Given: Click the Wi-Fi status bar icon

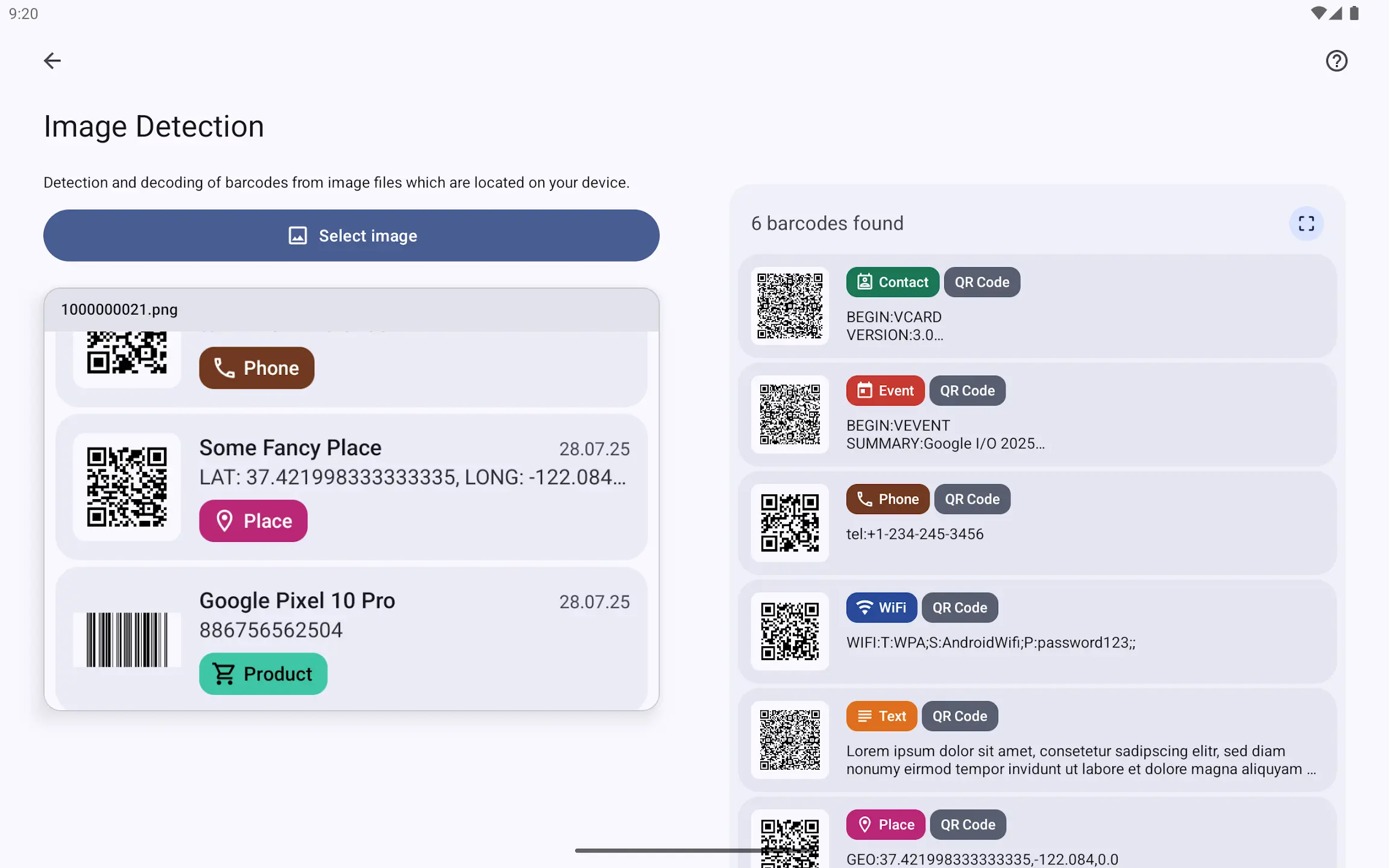Looking at the screenshot, I should [x=1318, y=13].
